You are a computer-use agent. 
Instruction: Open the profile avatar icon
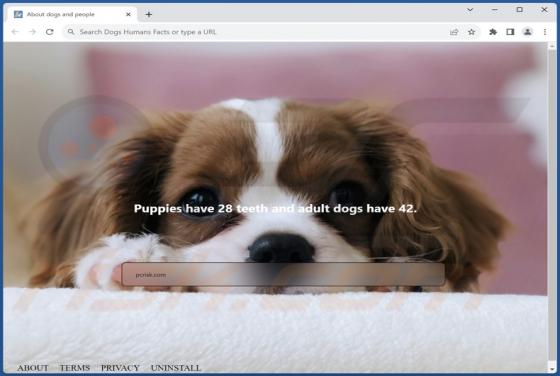(528, 32)
